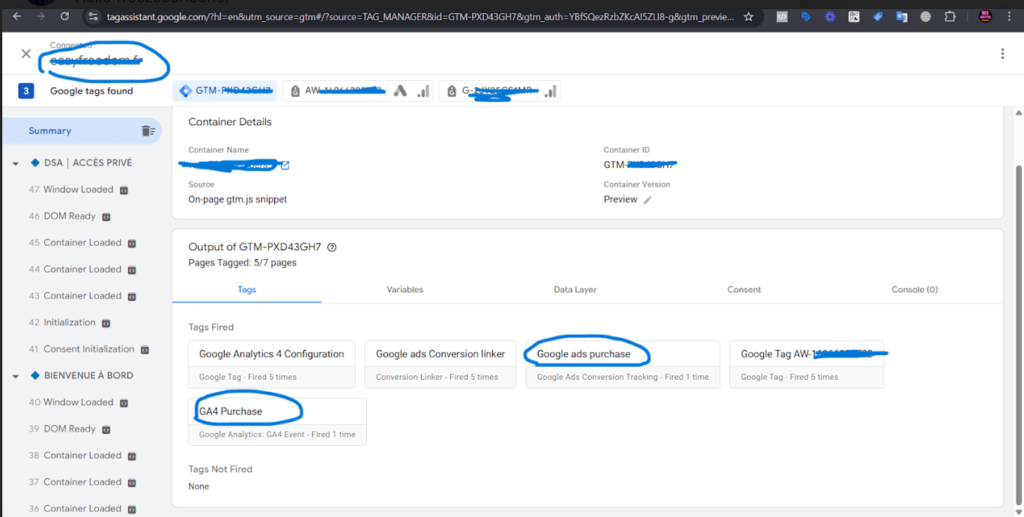The height and width of the screenshot is (517, 1024).
Task: Open the GA4 Purchase tag card
Action: [x=278, y=422]
